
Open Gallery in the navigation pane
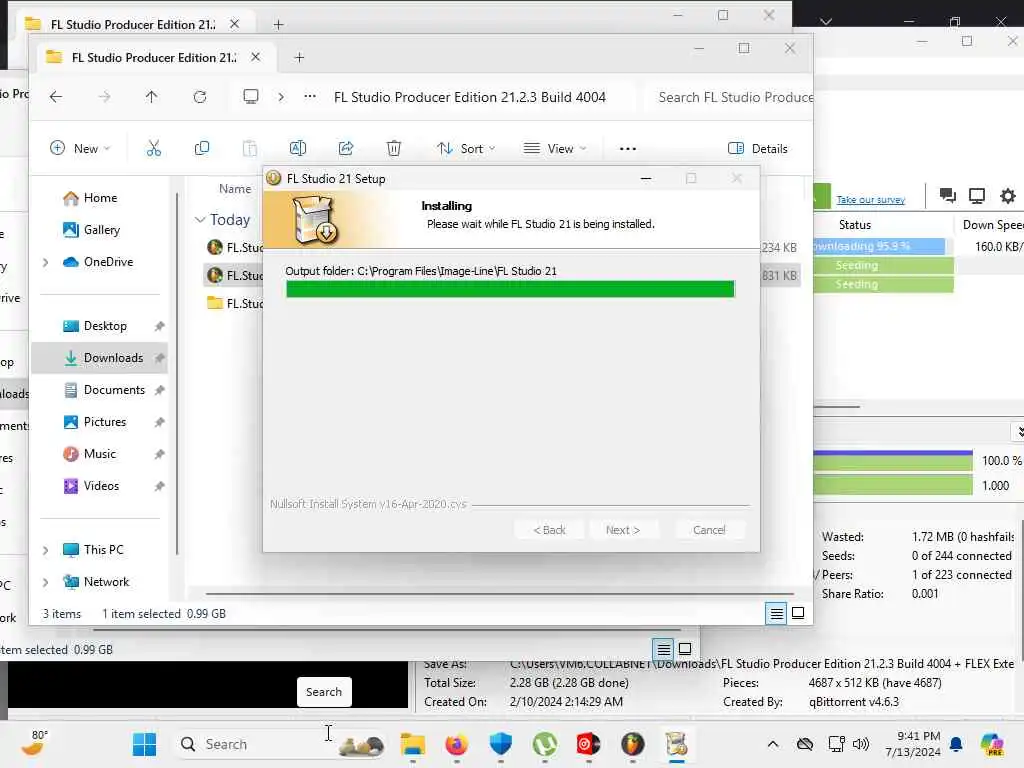coord(91,230)
